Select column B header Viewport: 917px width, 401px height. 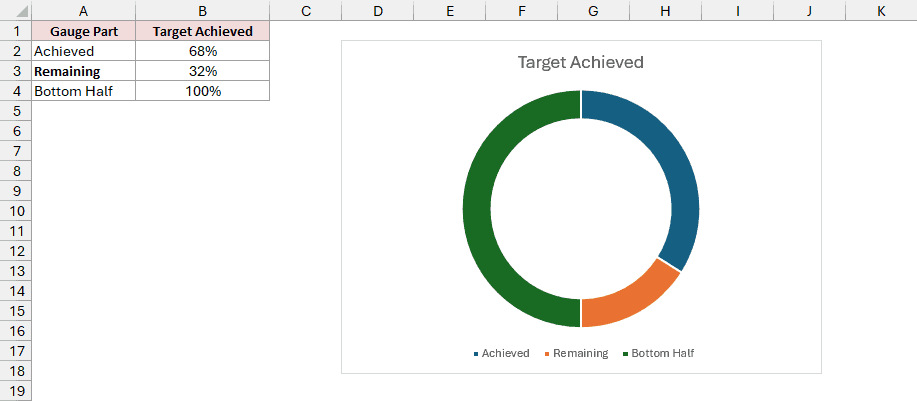click(x=203, y=11)
